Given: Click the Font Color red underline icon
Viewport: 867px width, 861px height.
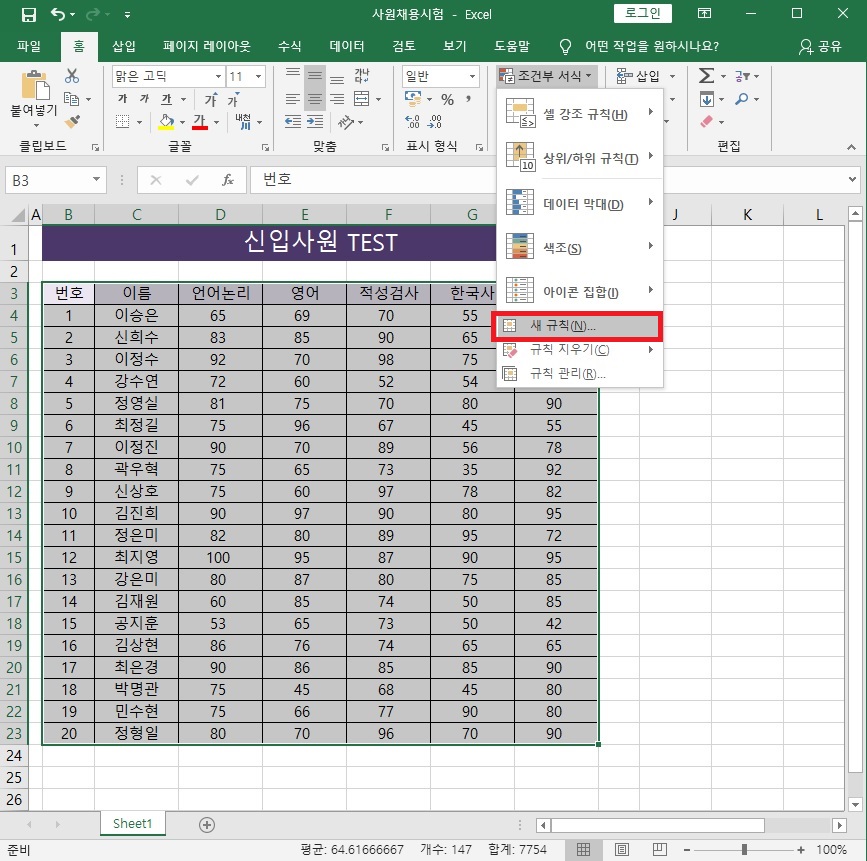Looking at the screenshot, I should pyautogui.click(x=200, y=122).
